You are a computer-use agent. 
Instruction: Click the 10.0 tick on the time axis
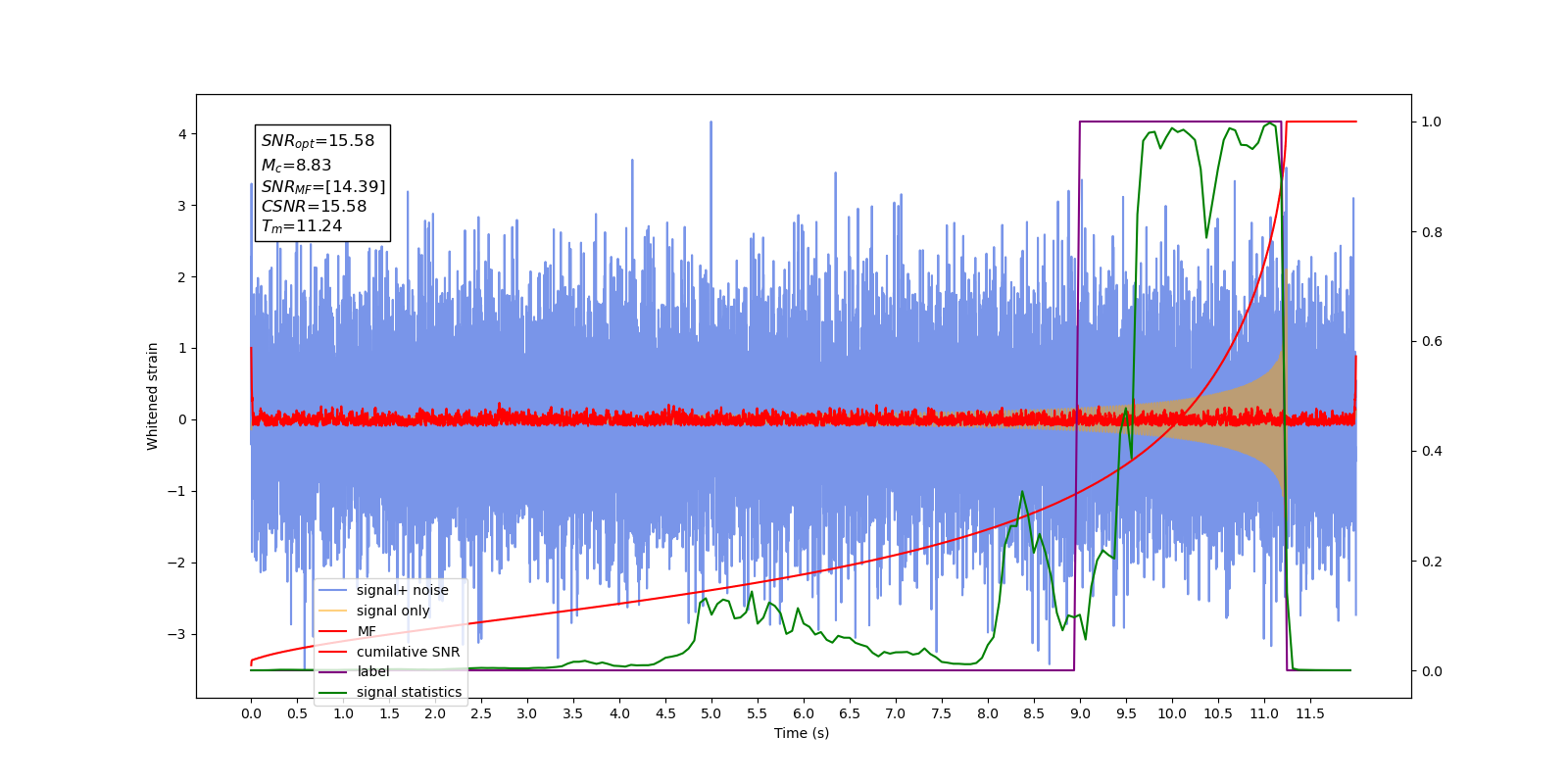[1172, 713]
